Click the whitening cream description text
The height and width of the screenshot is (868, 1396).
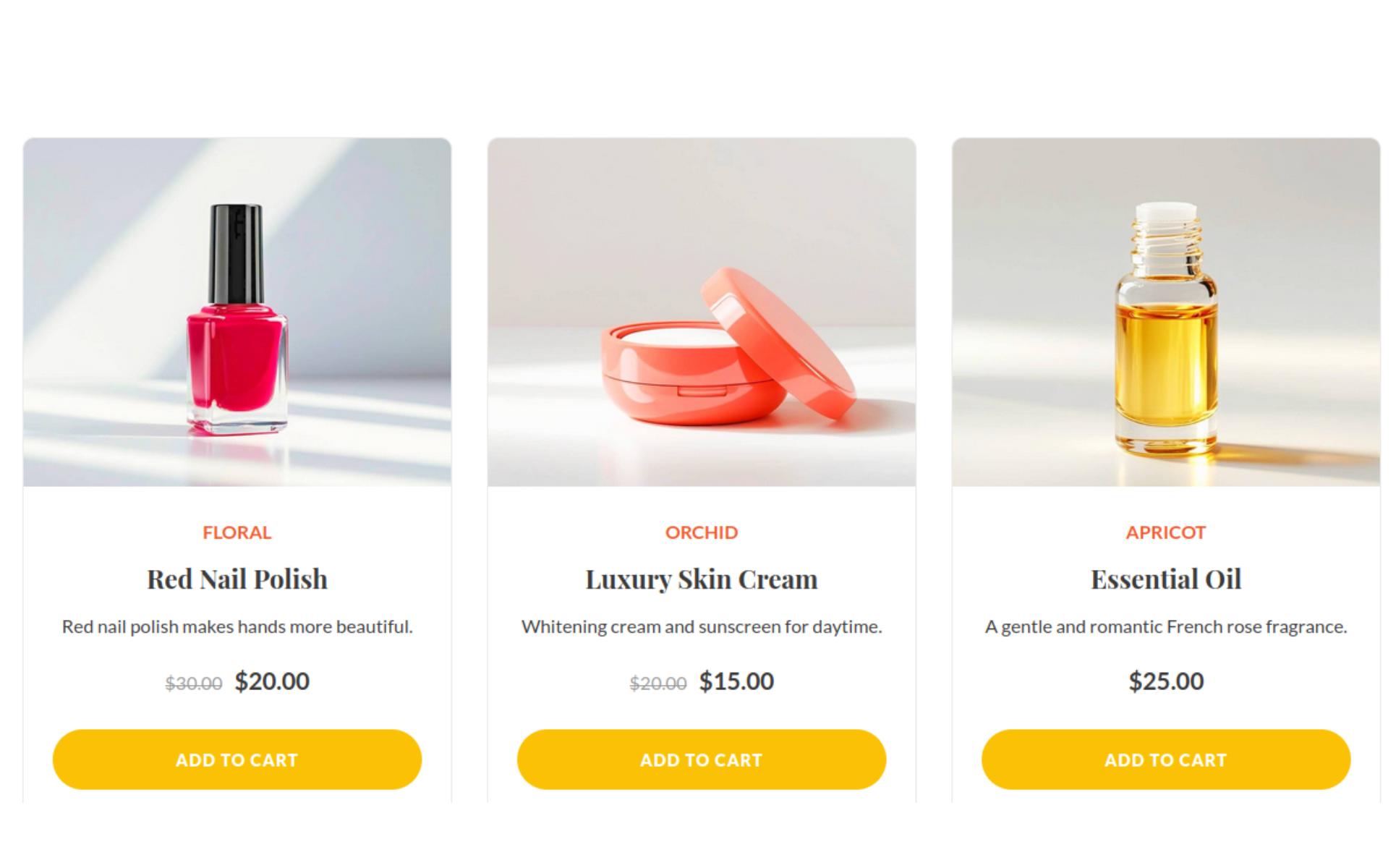702,626
